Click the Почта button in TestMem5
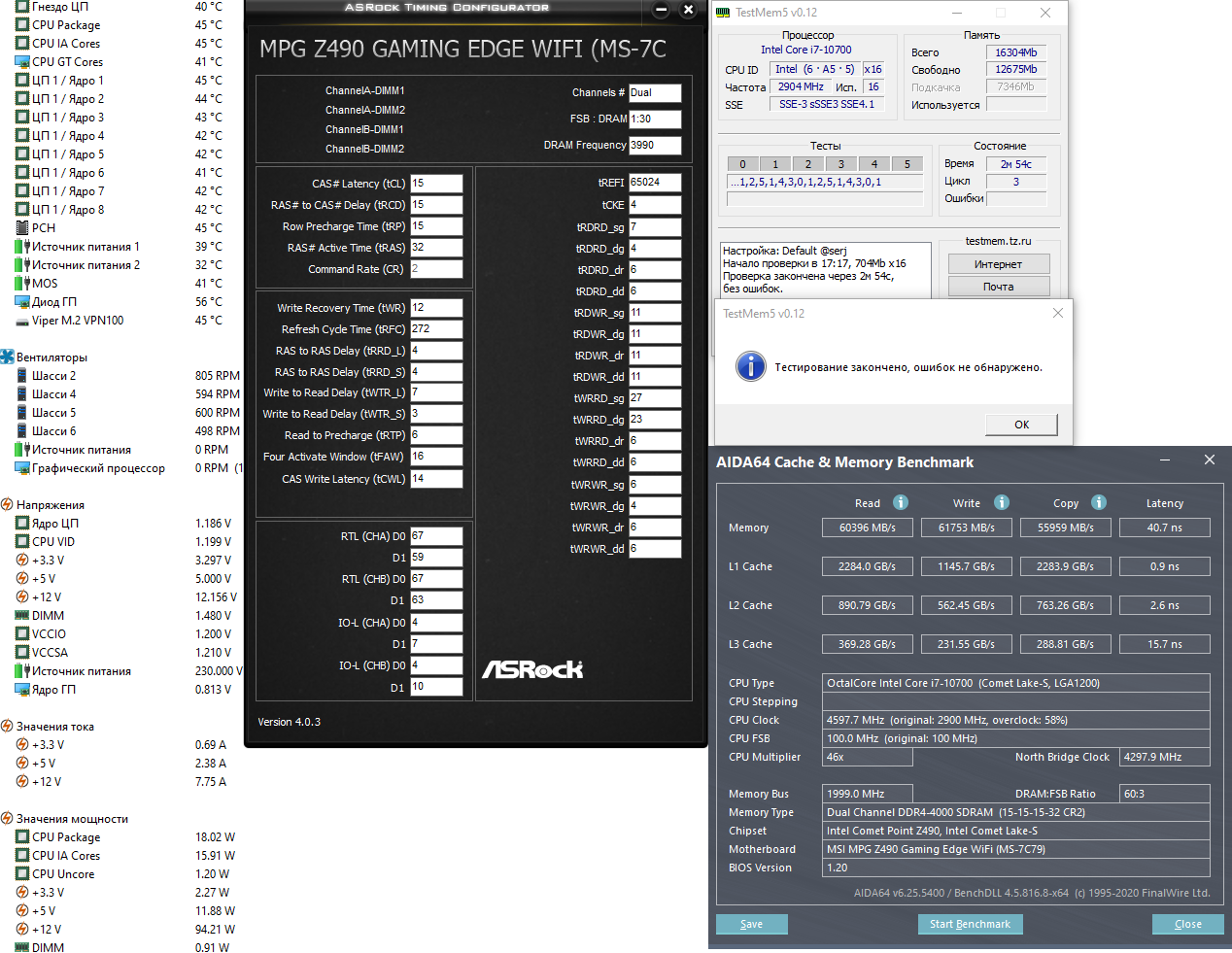 (998, 287)
